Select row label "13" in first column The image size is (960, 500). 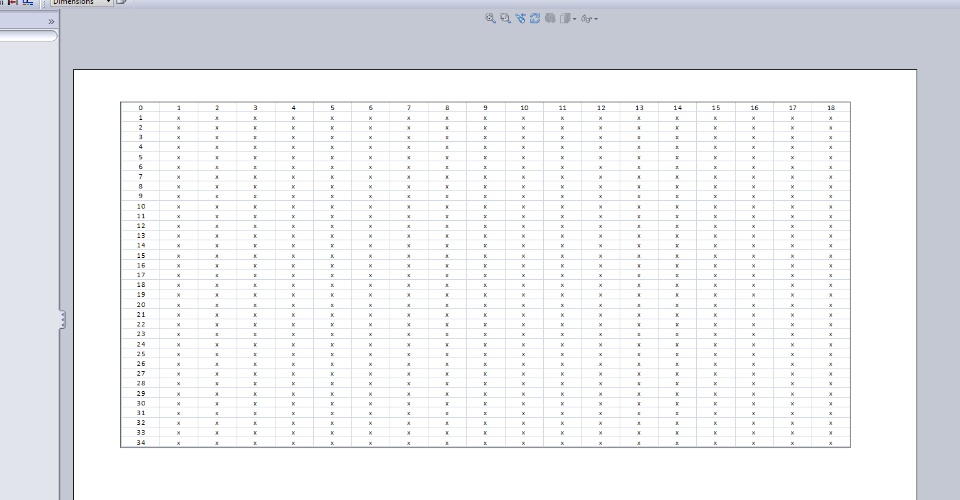coord(141,236)
